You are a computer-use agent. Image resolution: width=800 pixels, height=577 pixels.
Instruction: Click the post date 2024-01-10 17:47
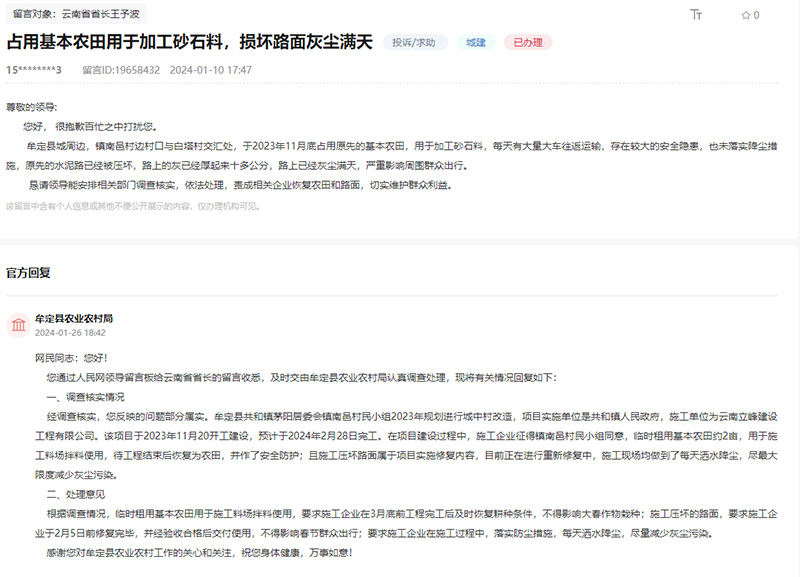[211, 70]
